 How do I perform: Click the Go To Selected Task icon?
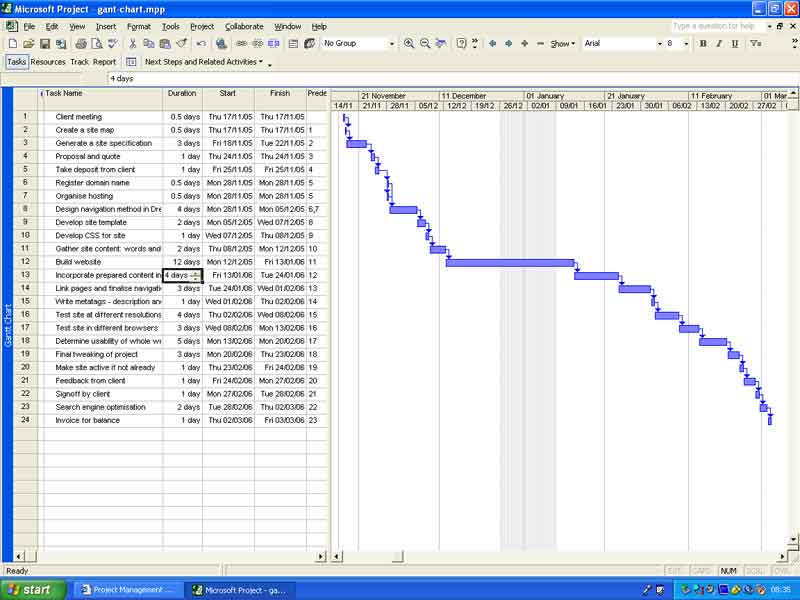tap(441, 44)
